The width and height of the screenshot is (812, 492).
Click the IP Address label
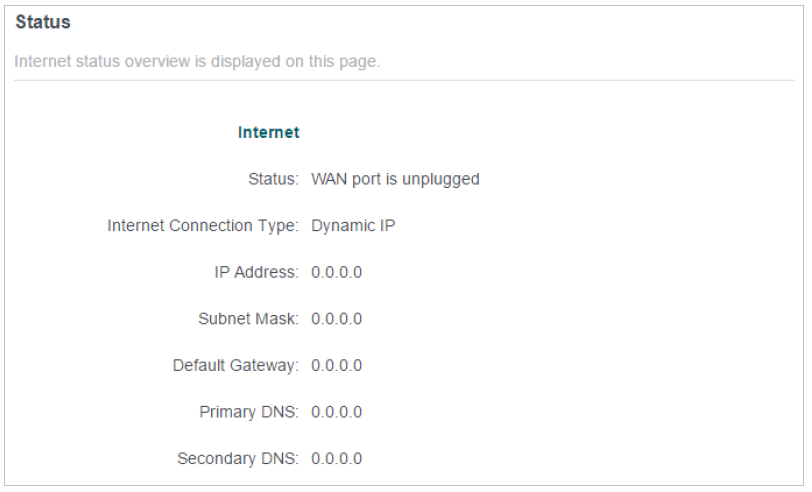(255, 272)
